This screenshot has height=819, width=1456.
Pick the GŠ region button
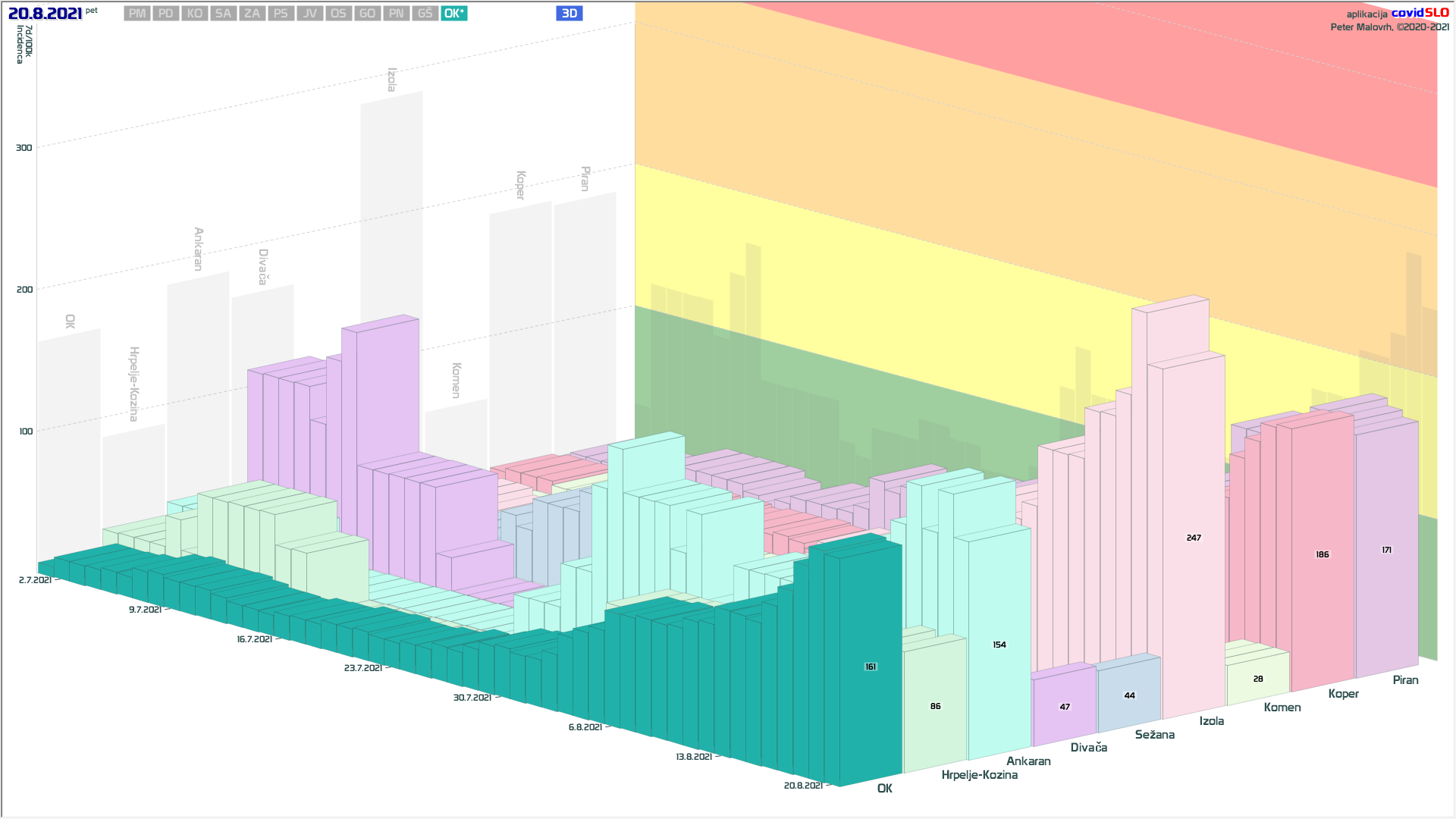pyautogui.click(x=425, y=14)
